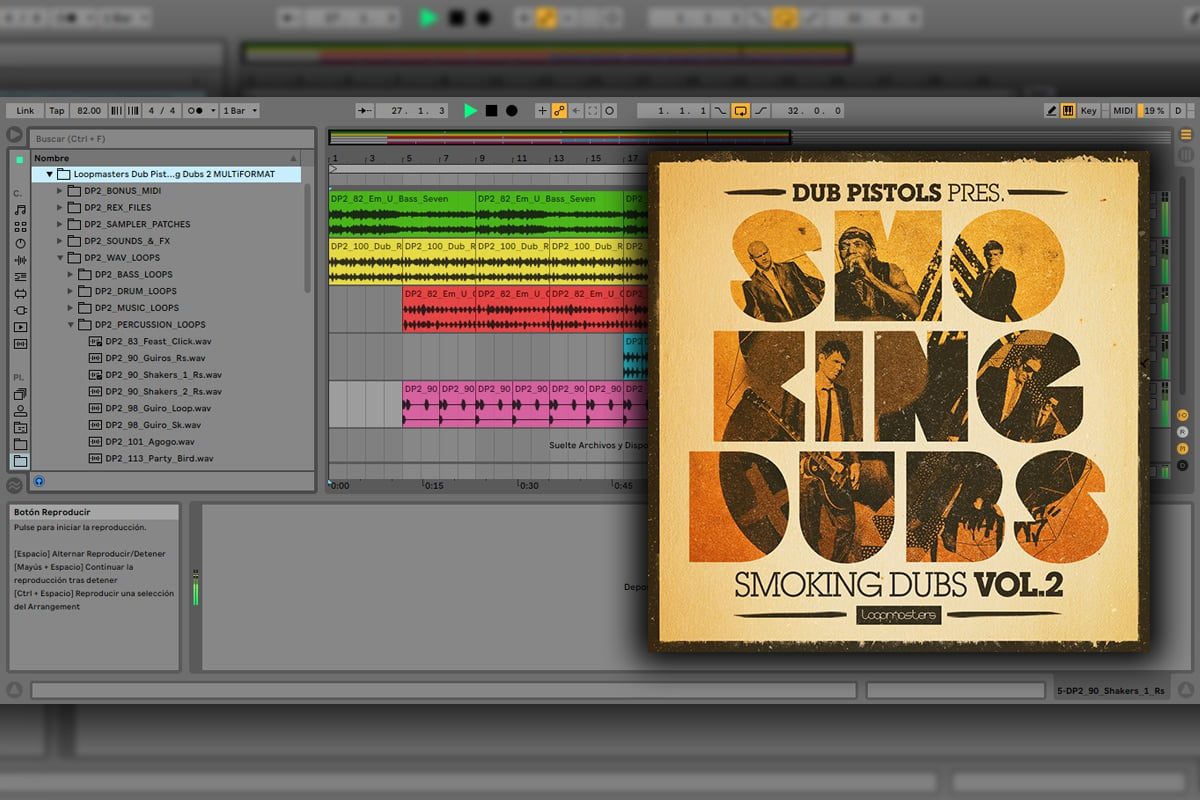This screenshot has width=1200, height=800.
Task: Enable Draw Mode pencil icon
Action: (x=1051, y=111)
